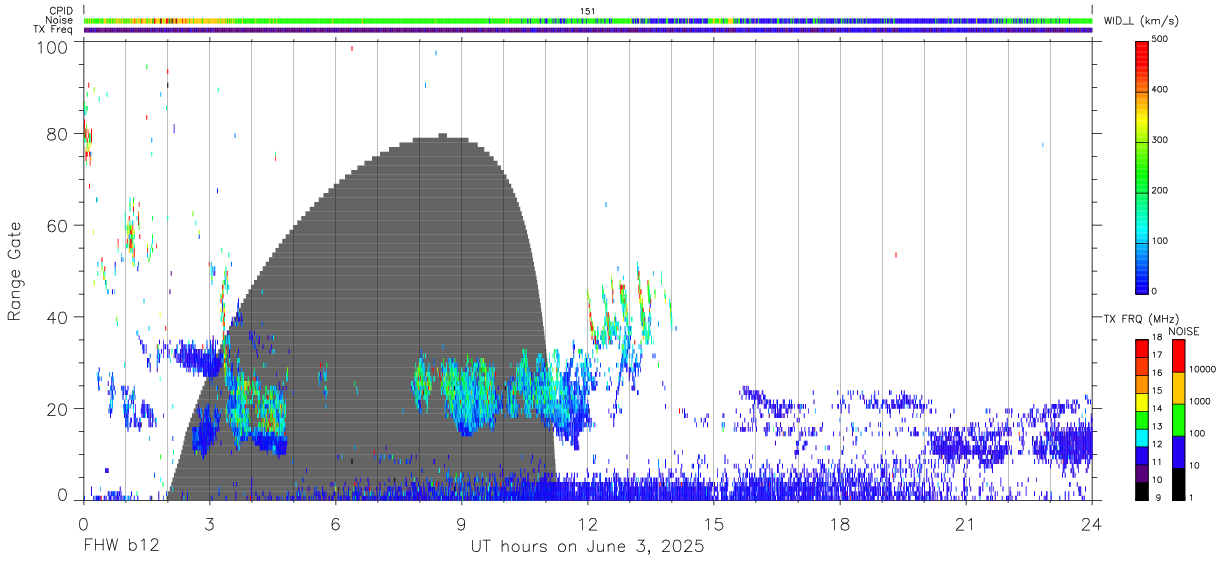Click the purple TX Freq strip at the top
This screenshot has width=1228, height=567.
(x=588, y=30)
